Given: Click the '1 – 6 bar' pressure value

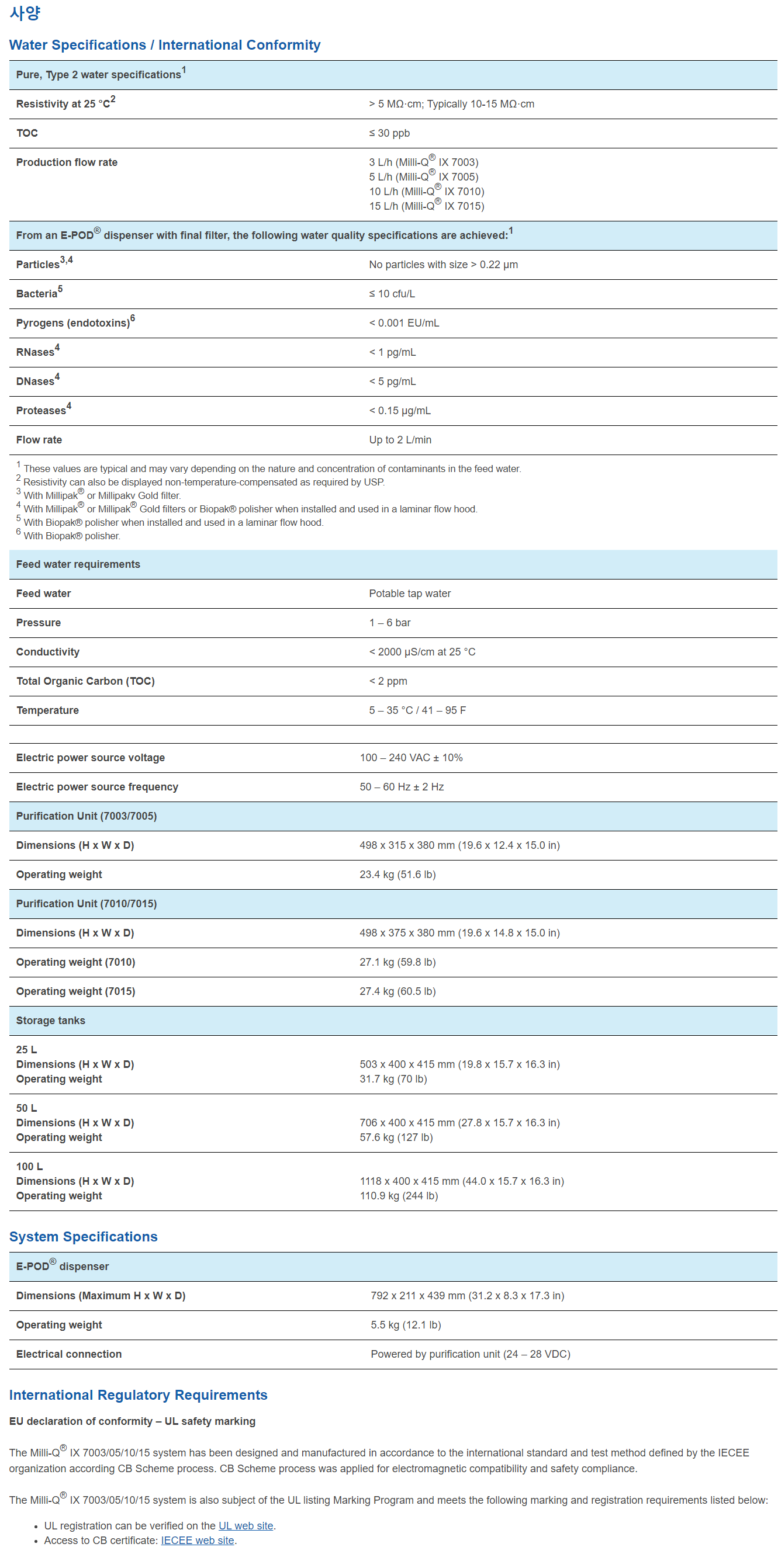Looking at the screenshot, I should pos(390,623).
